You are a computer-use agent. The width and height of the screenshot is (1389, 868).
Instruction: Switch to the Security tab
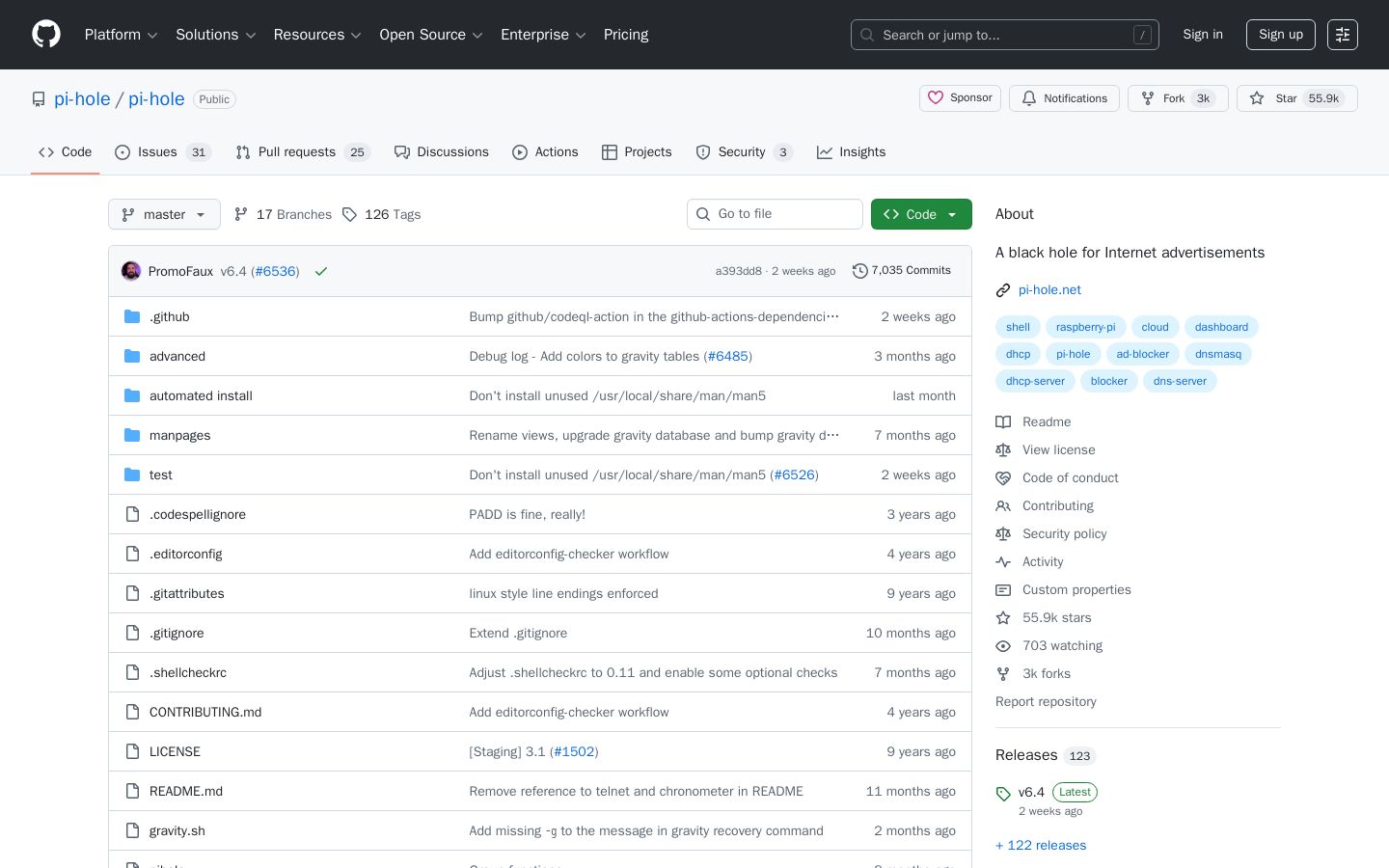coord(744,152)
